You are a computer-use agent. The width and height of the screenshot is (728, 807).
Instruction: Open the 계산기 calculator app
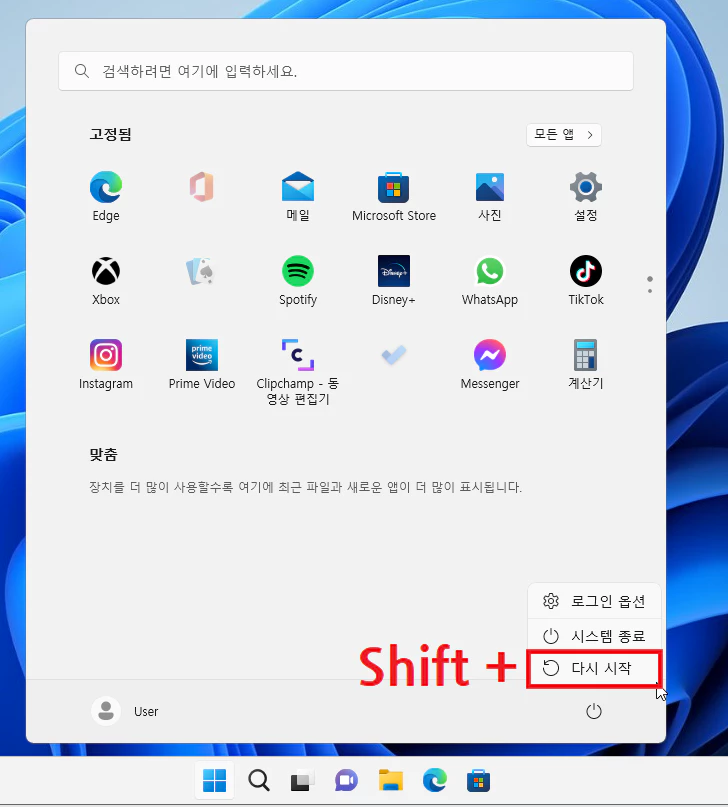(x=585, y=364)
